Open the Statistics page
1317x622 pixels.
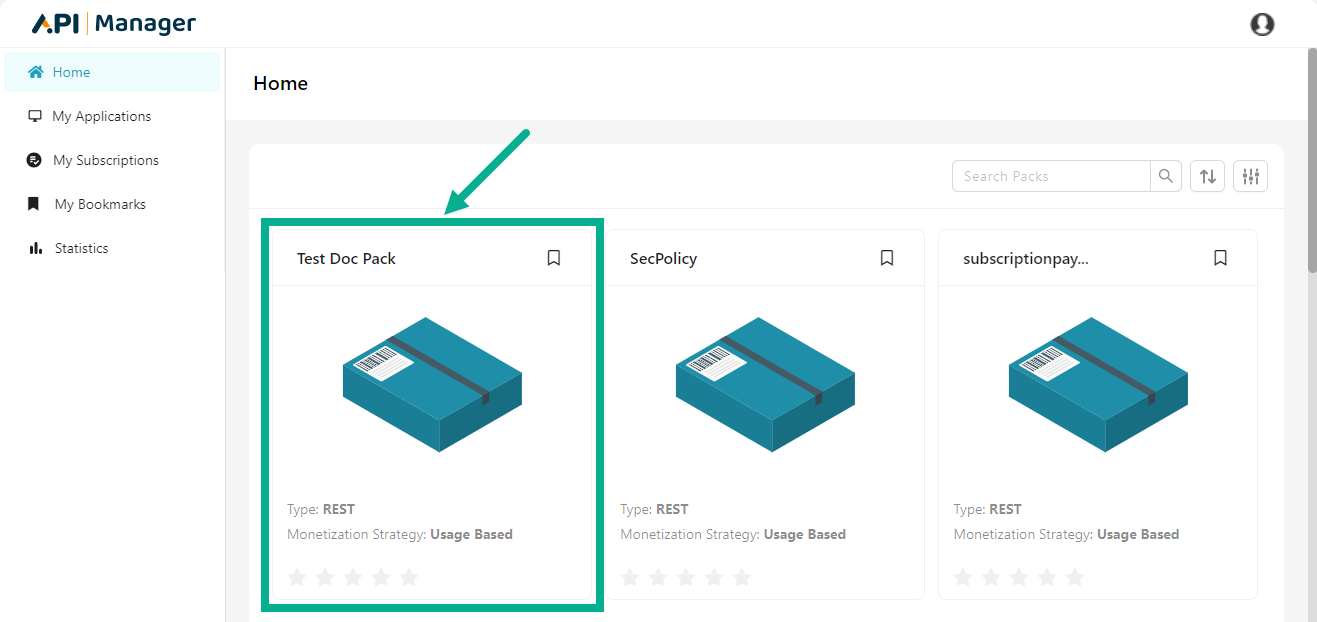click(x=81, y=248)
